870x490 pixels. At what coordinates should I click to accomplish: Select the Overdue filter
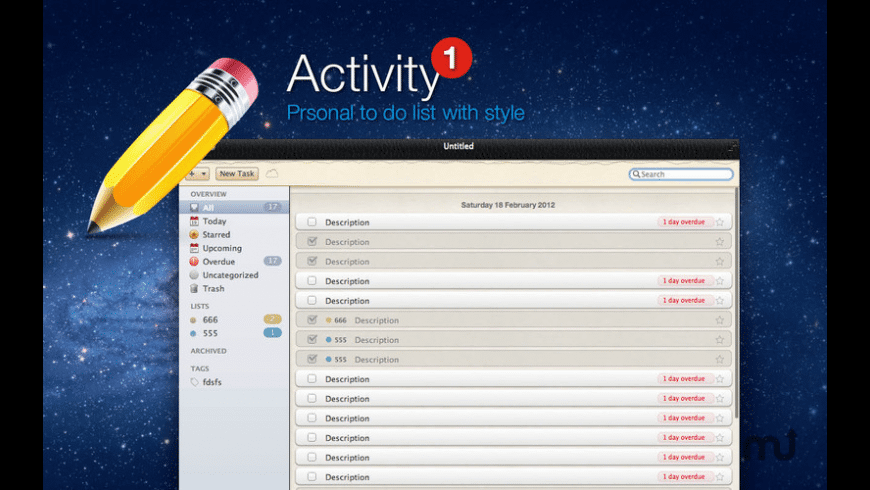234,261
